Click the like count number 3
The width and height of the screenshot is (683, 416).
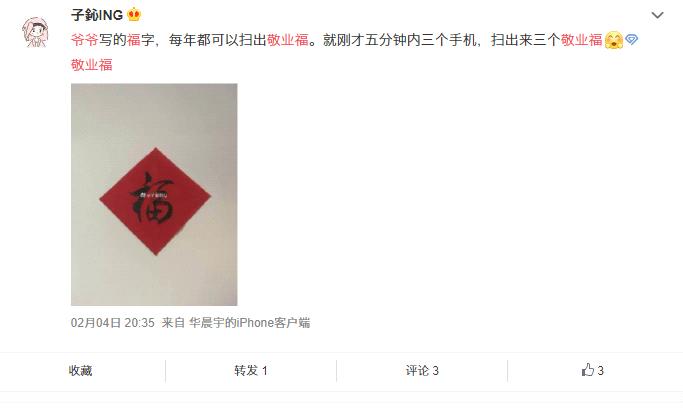(x=600, y=371)
